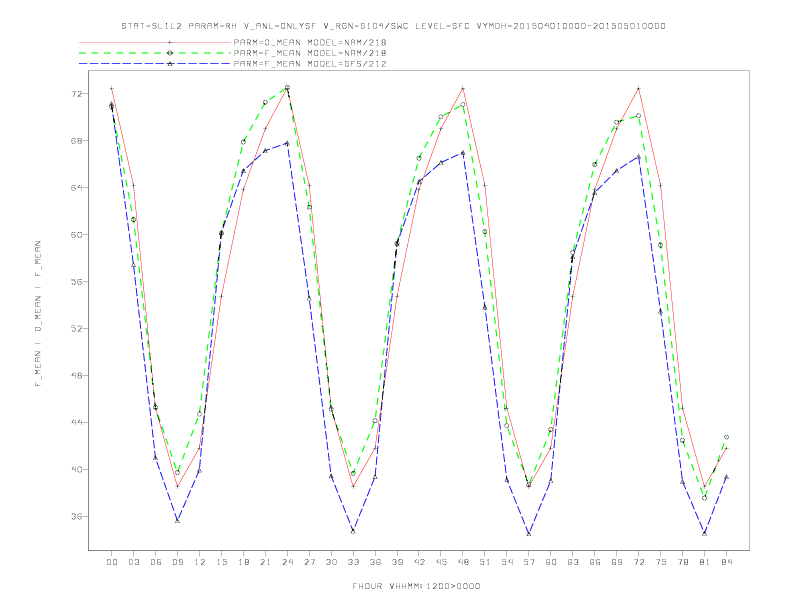This screenshot has height=612, width=792.
Task: Click y-axis tick label 40
Action: (77, 470)
